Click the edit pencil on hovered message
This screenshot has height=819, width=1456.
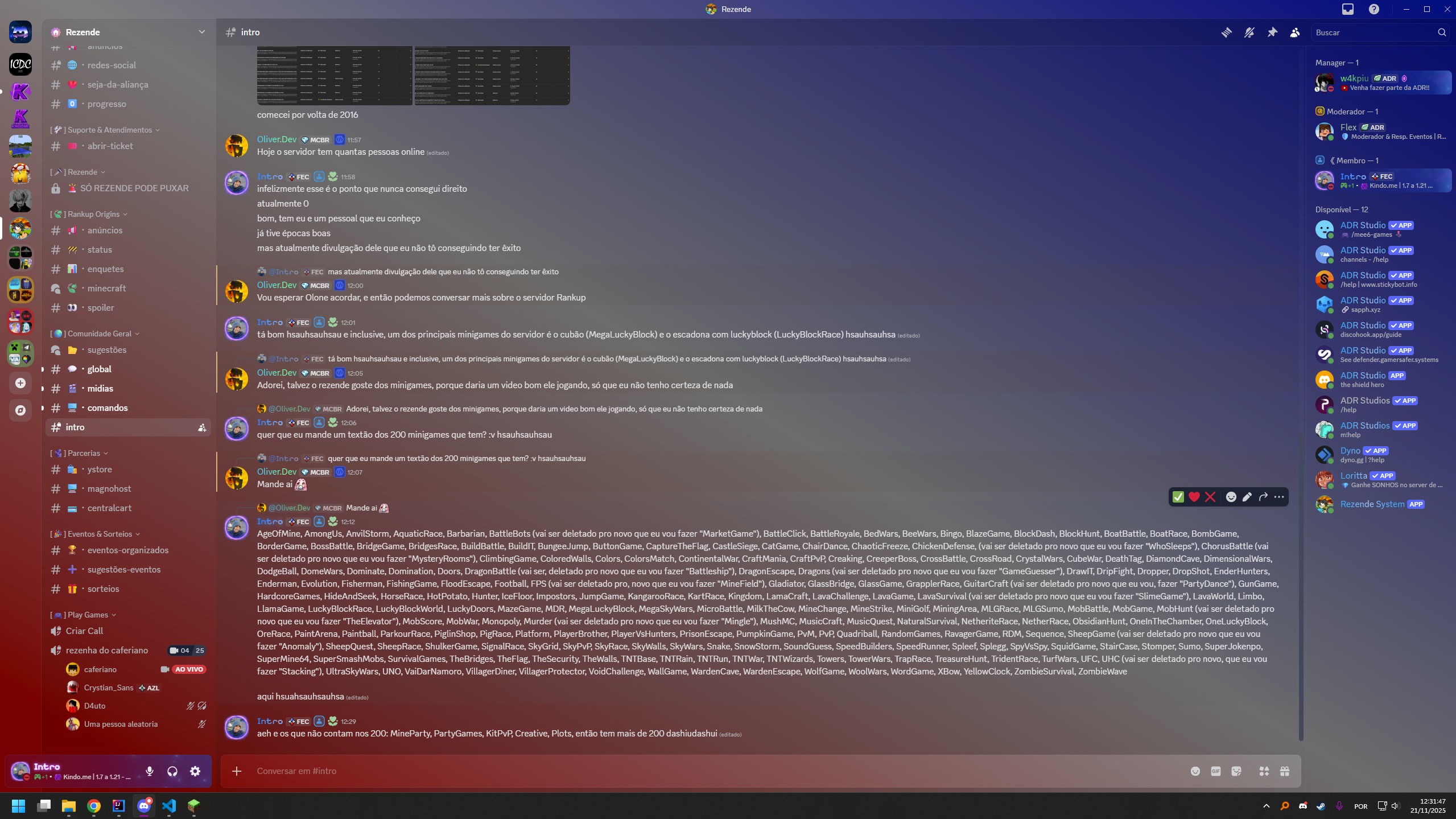pyautogui.click(x=1247, y=497)
